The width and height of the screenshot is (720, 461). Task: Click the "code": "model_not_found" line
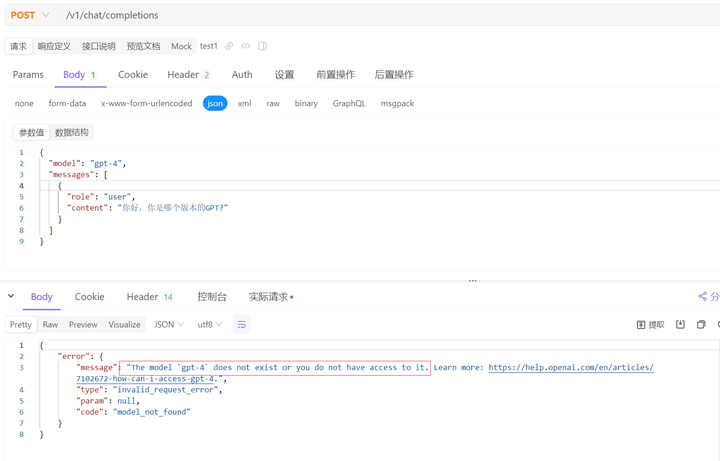(133, 412)
